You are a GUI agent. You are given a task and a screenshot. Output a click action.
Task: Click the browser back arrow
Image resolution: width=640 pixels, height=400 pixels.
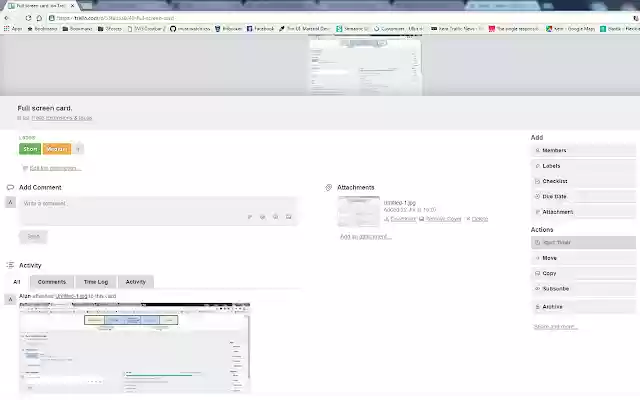point(7,18)
